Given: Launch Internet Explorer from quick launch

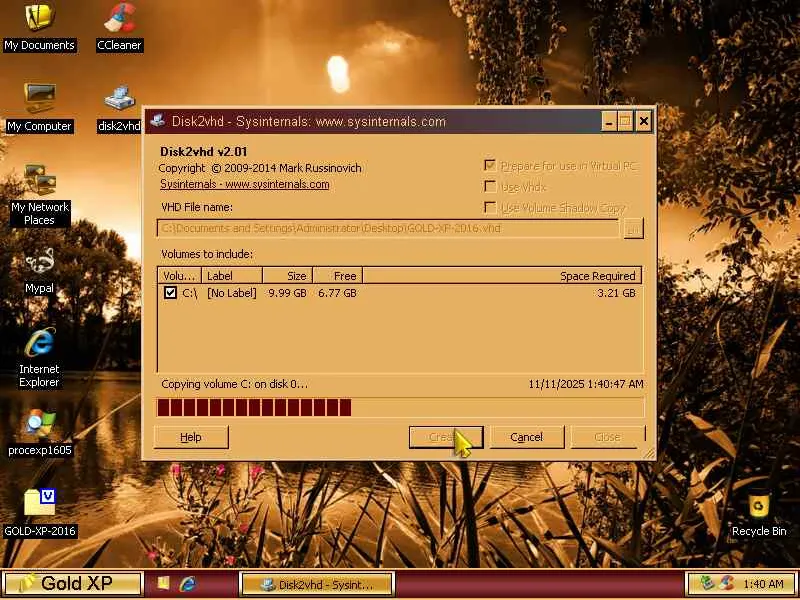Looking at the screenshot, I should click(x=188, y=583).
